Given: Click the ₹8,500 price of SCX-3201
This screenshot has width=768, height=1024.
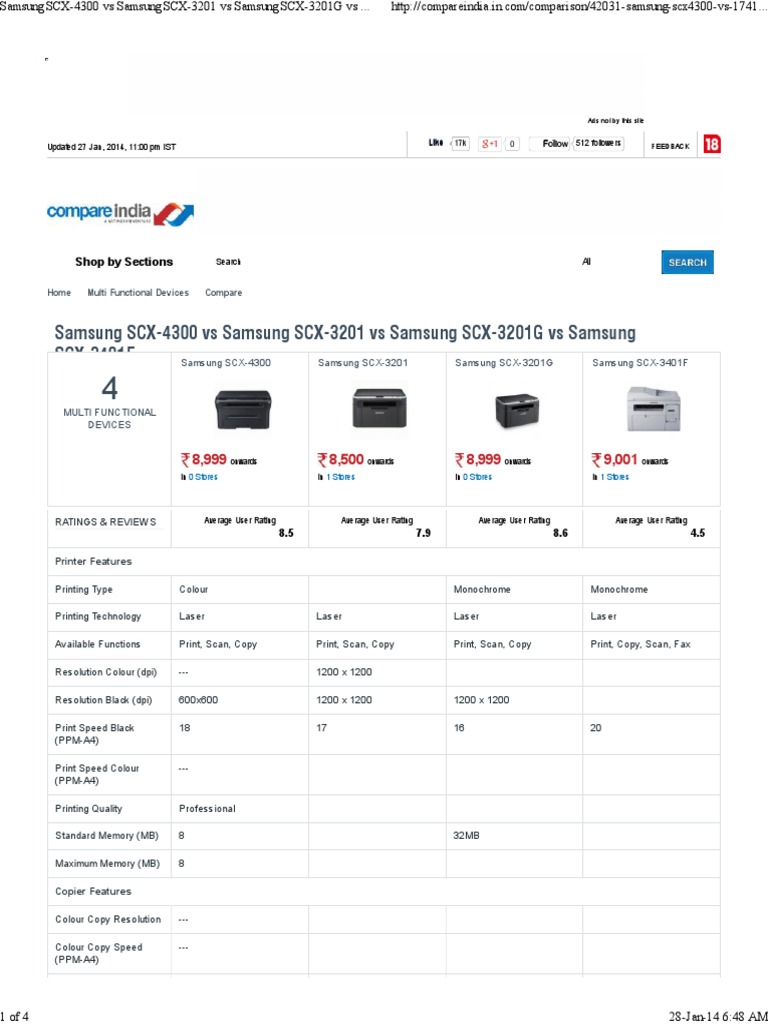Looking at the screenshot, I should [x=340, y=460].
